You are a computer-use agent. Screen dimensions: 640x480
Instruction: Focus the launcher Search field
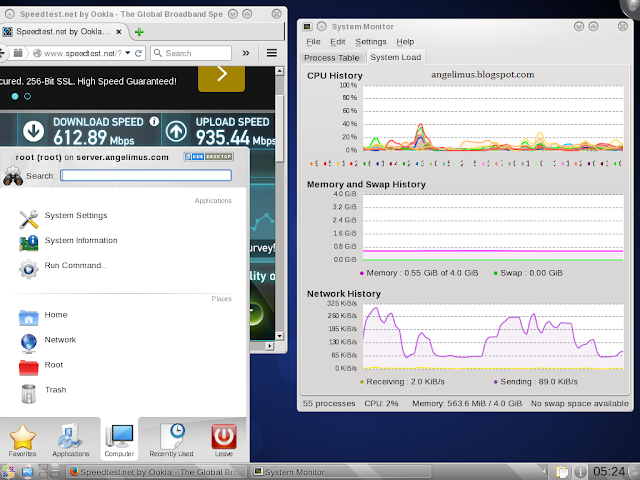146,176
